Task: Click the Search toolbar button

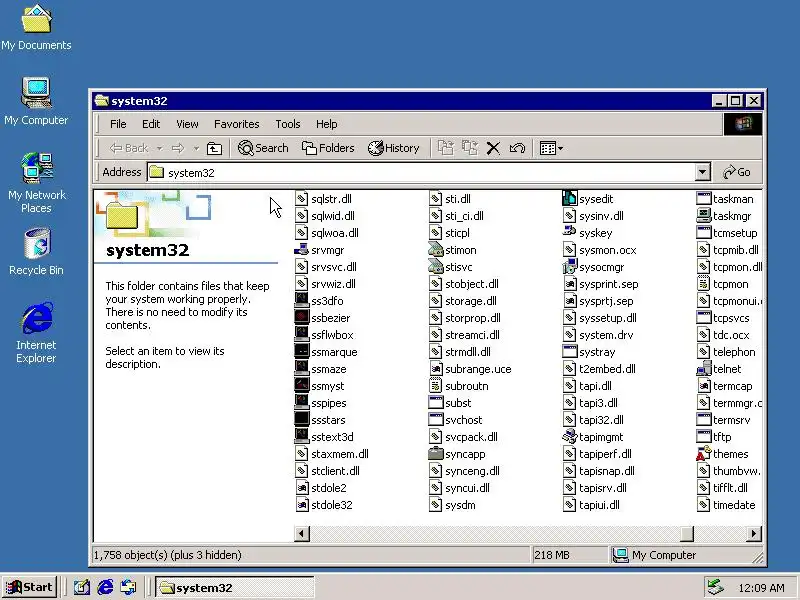Action: (263, 148)
